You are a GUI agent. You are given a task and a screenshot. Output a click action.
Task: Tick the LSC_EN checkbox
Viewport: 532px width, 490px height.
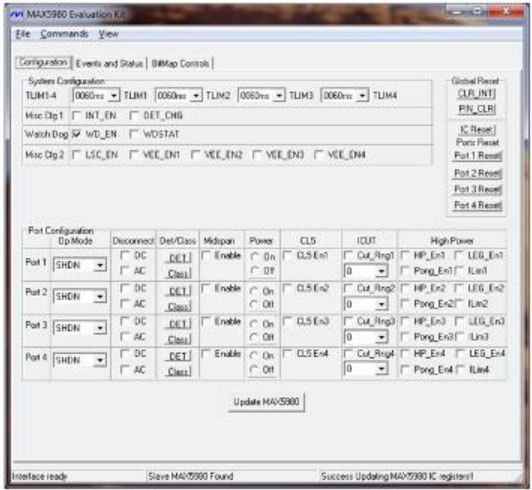point(77,155)
